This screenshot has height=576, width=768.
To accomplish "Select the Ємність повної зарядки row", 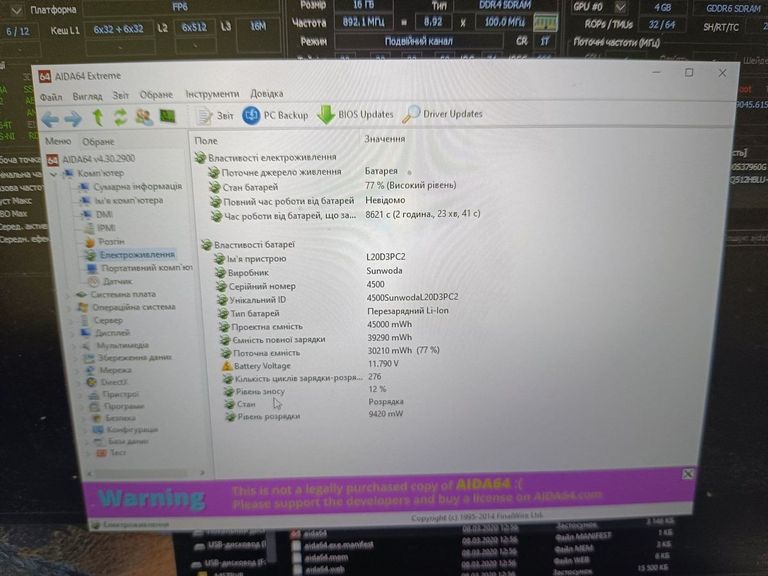I will (316, 338).
